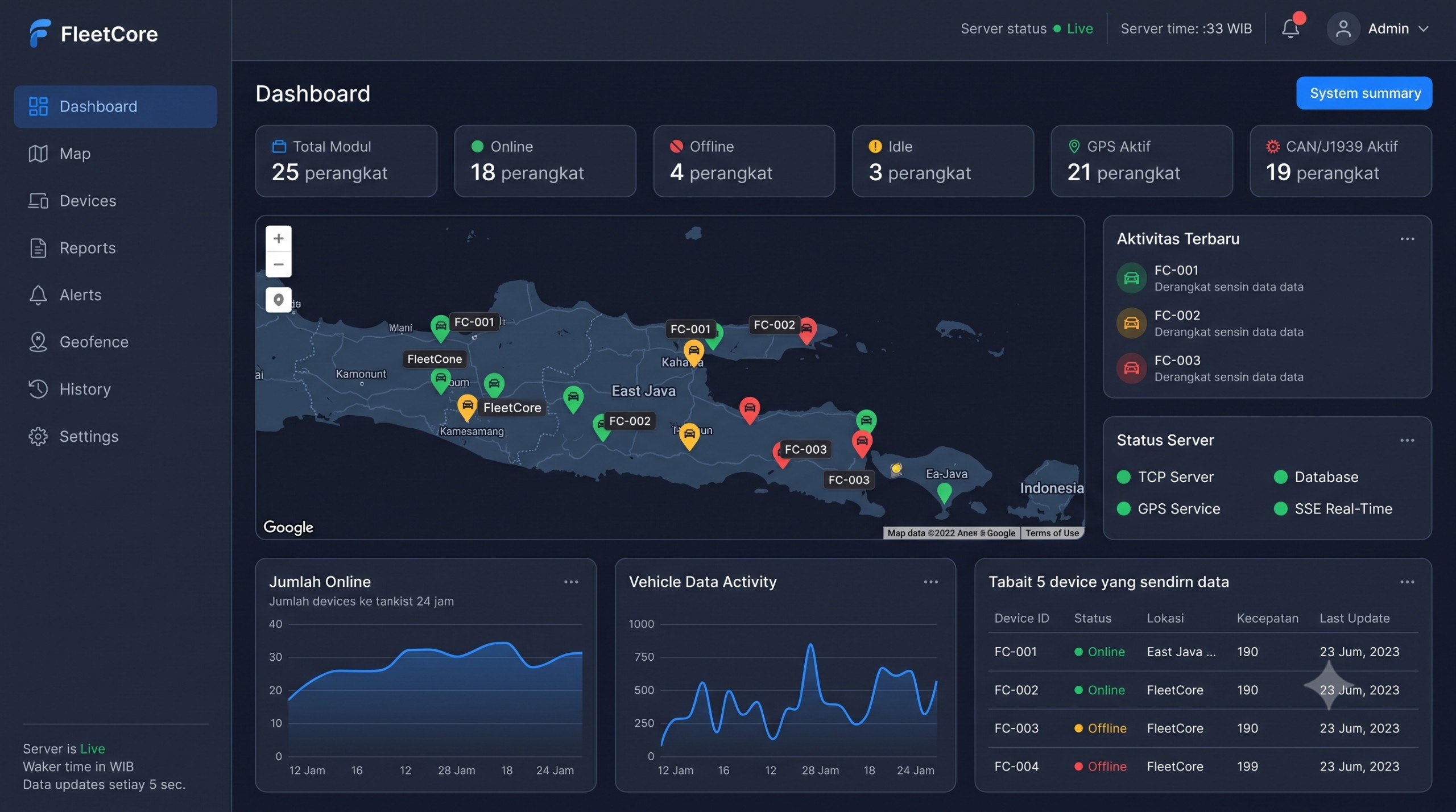The image size is (1456, 812).
Task: Open the Tabait 5 device table options menu
Action: 1407,582
